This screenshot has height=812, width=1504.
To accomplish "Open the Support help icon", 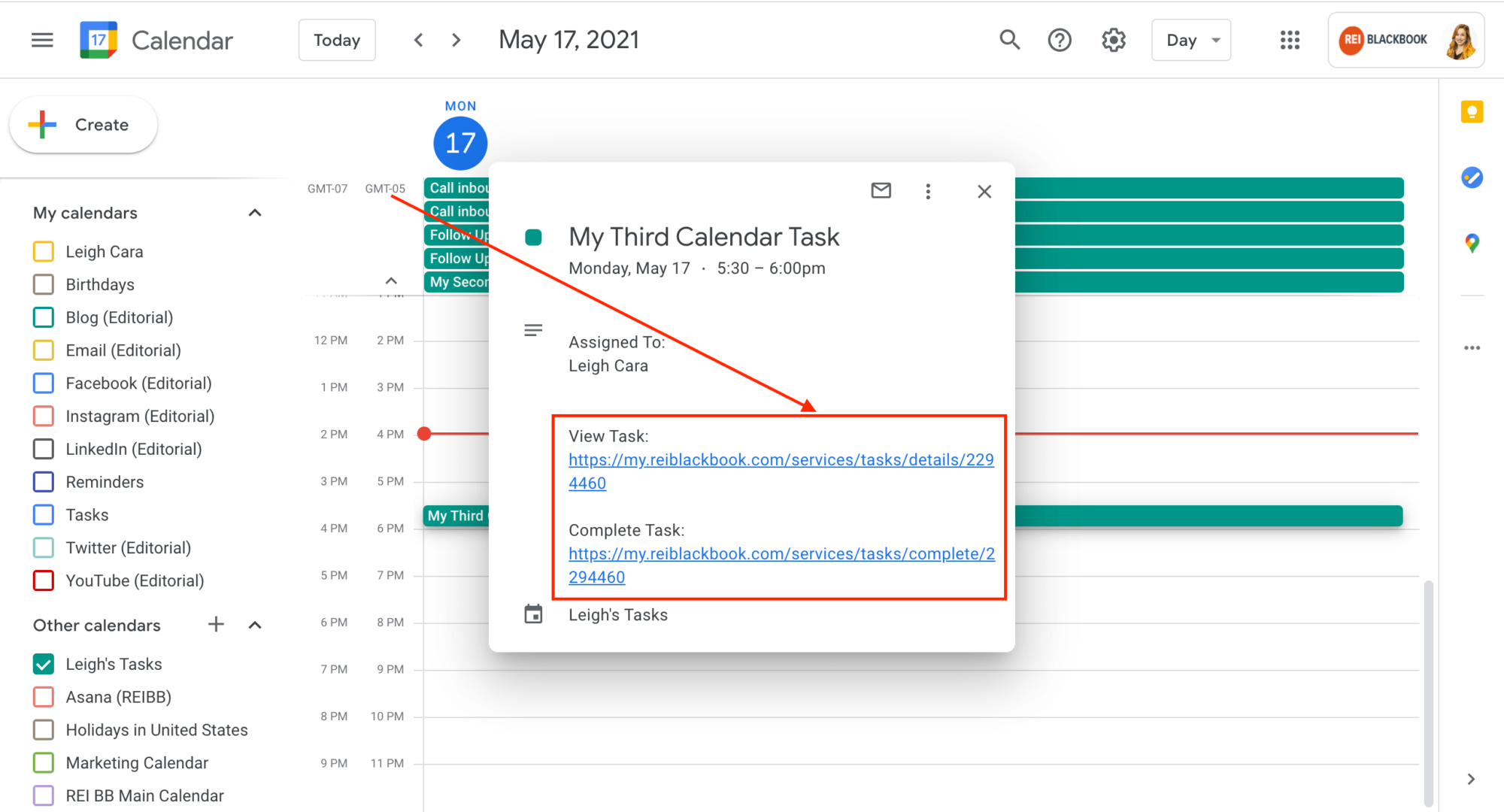I will pyautogui.click(x=1060, y=40).
